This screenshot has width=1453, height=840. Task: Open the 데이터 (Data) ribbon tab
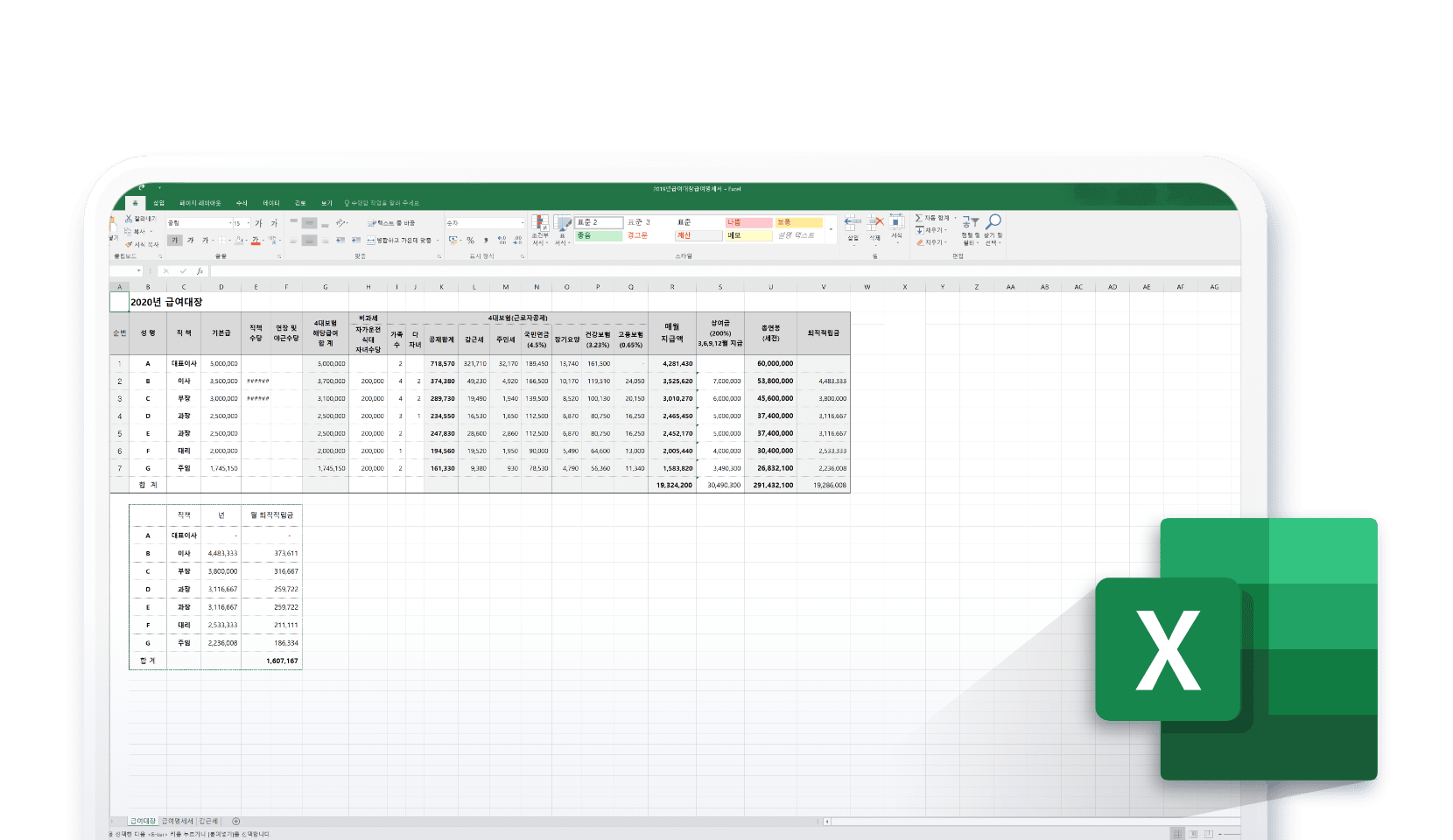coord(271,203)
